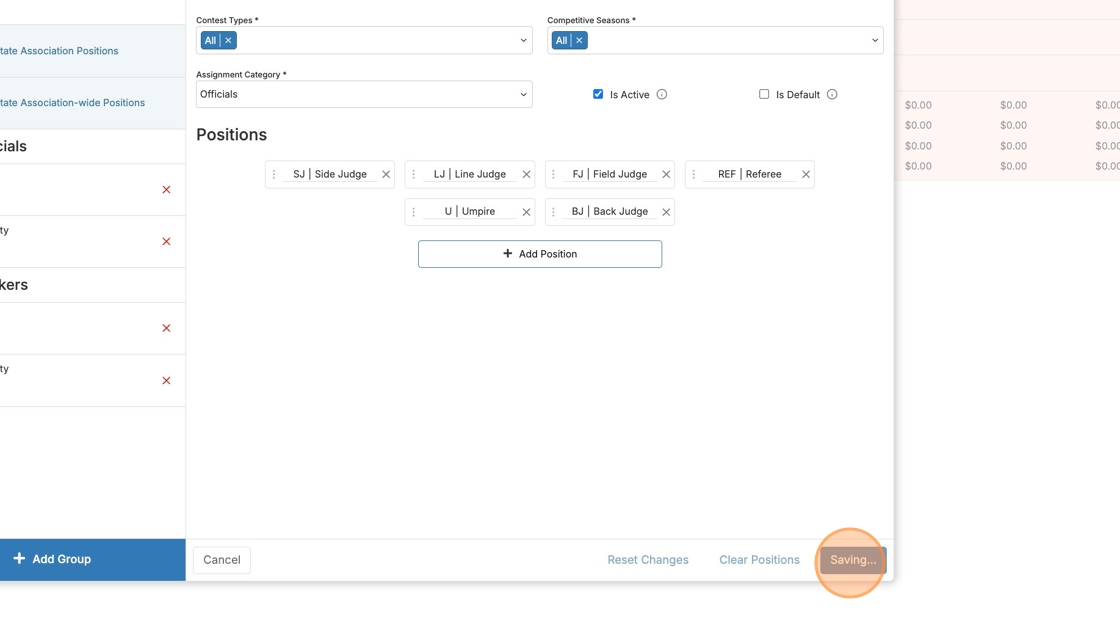The height and width of the screenshot is (626, 1120).
Task: Click the Cancel button
Action: (222, 560)
